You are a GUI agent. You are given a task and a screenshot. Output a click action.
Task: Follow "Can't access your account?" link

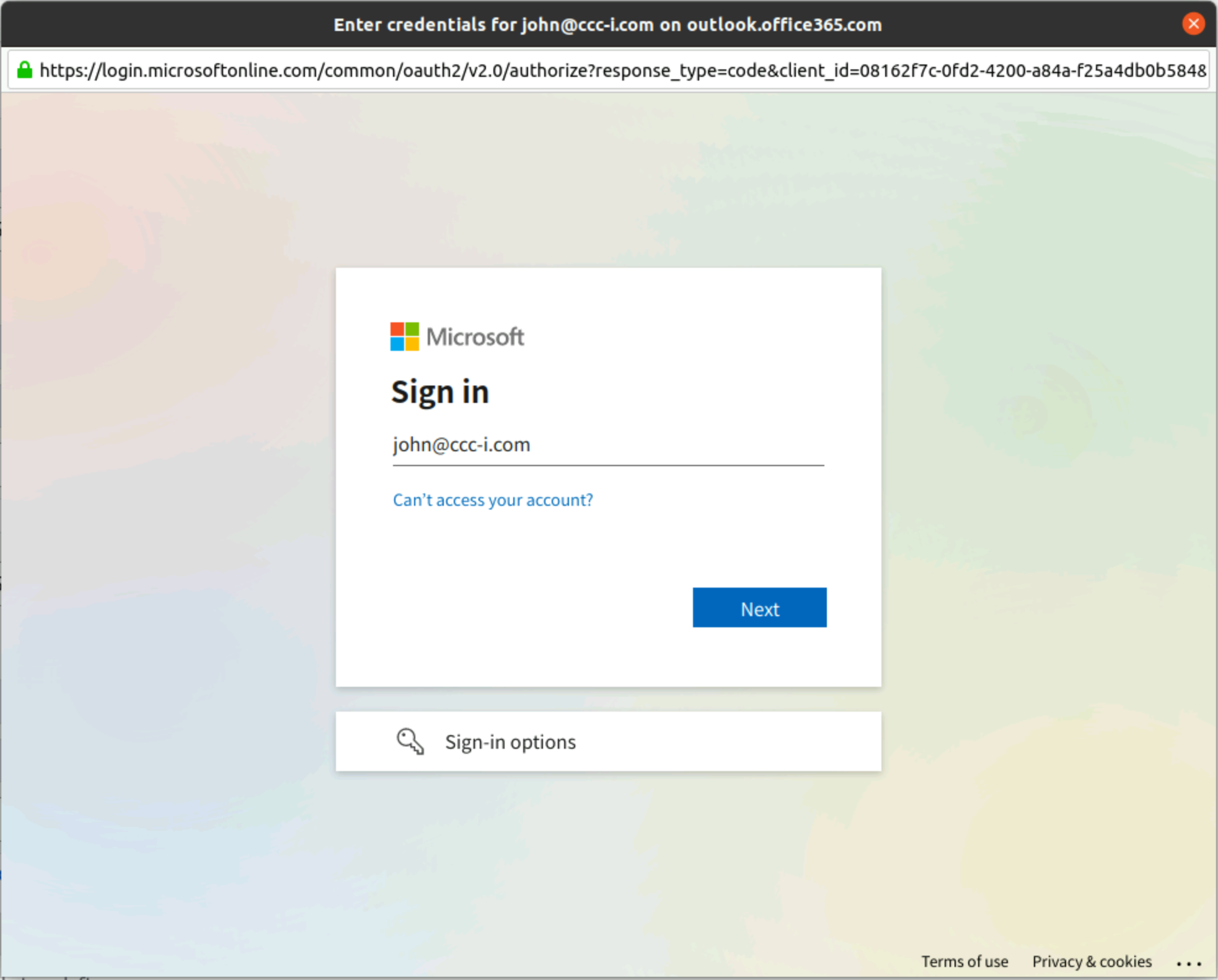tap(493, 500)
